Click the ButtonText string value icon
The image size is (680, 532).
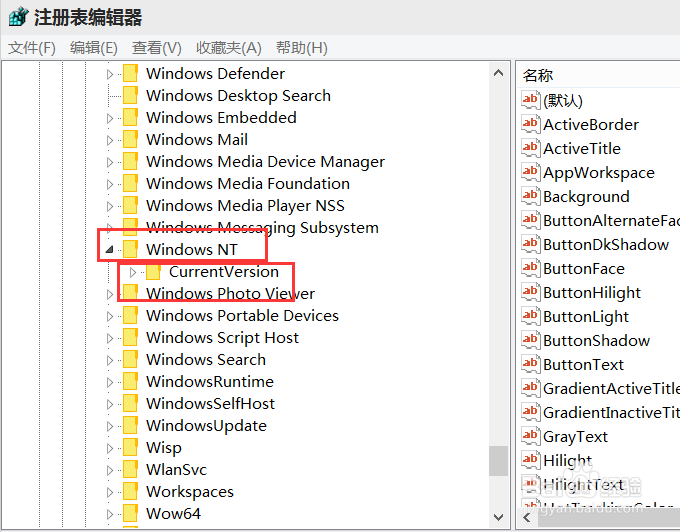click(531, 364)
